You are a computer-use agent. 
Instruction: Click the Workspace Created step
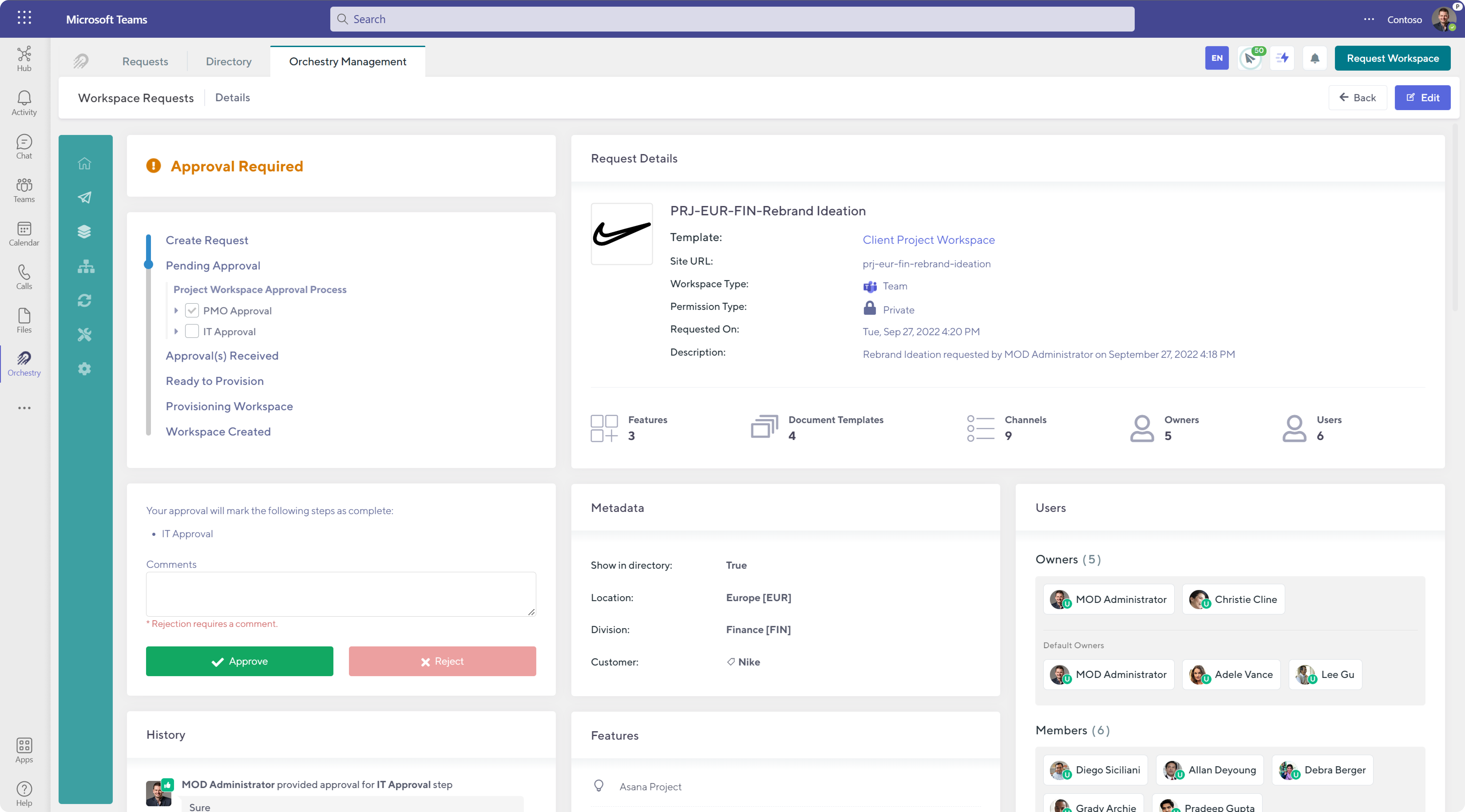pos(218,431)
